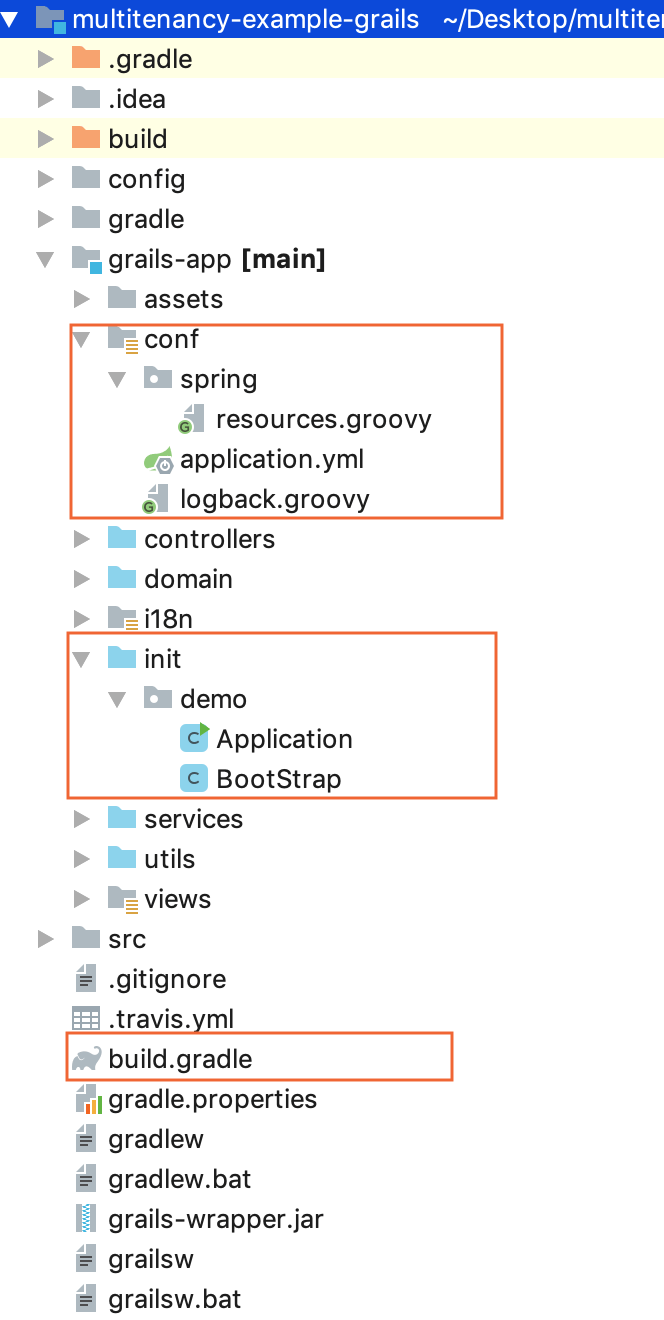
Task: Expand the controllers folder arrow
Action: point(81,540)
